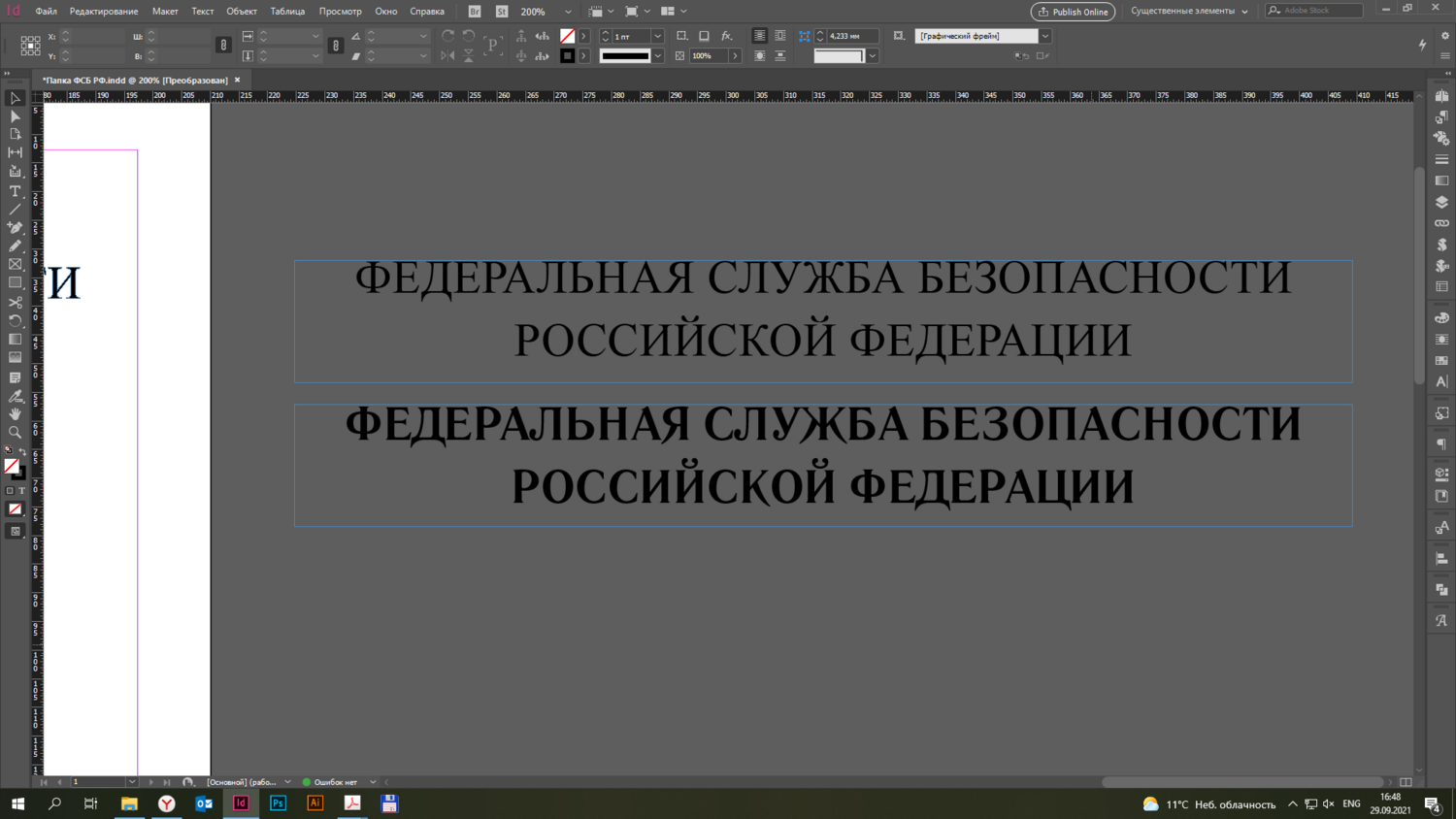Open the Макет menu
The width and height of the screenshot is (1456, 819).
pos(165,12)
